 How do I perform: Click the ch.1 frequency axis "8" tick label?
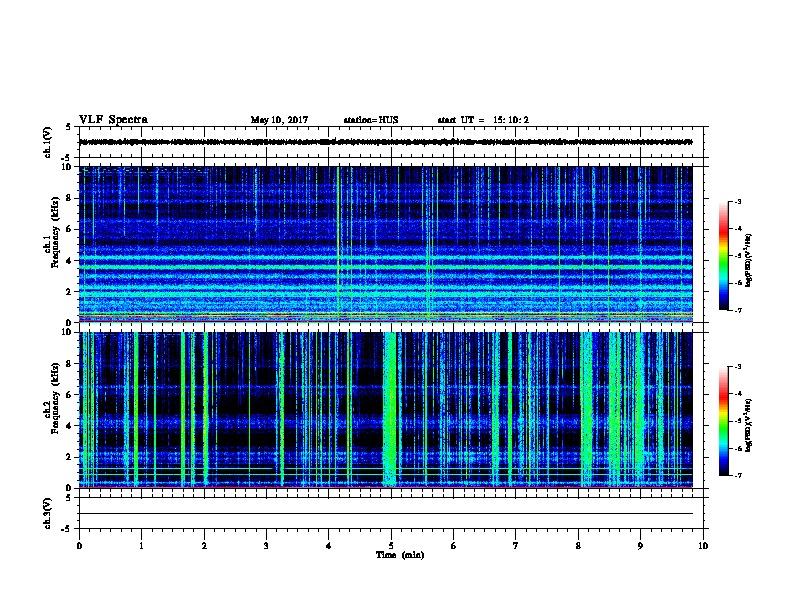tap(69, 198)
